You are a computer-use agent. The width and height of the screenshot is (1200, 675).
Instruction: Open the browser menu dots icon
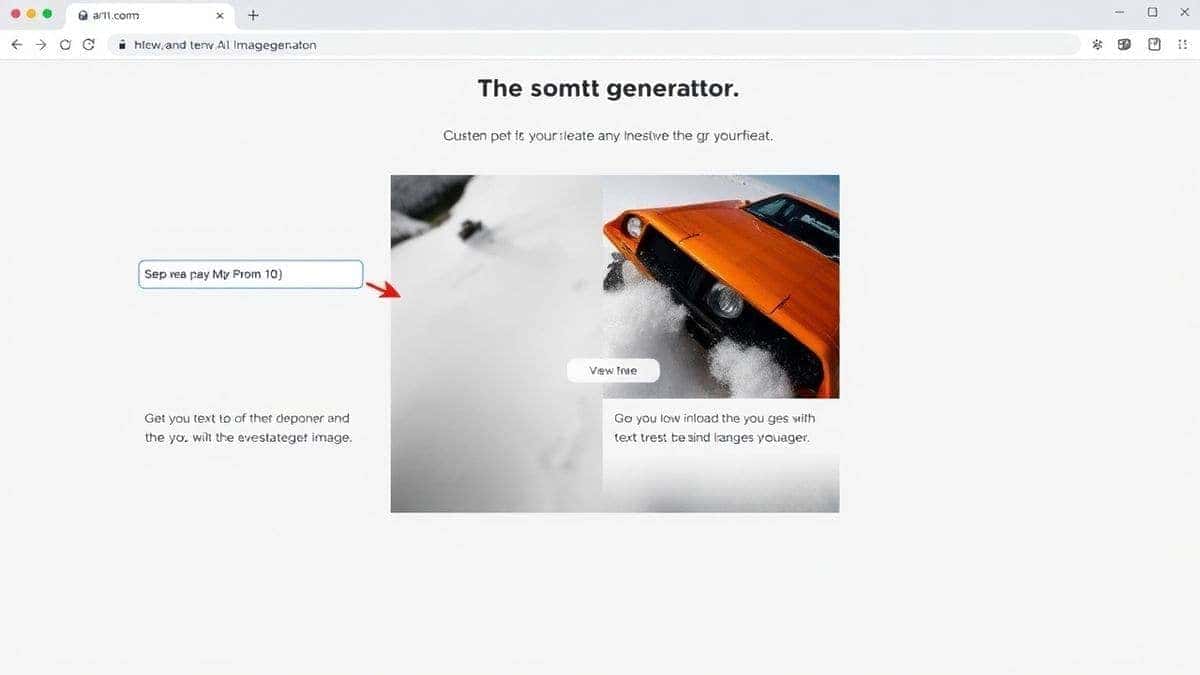tap(1181, 44)
